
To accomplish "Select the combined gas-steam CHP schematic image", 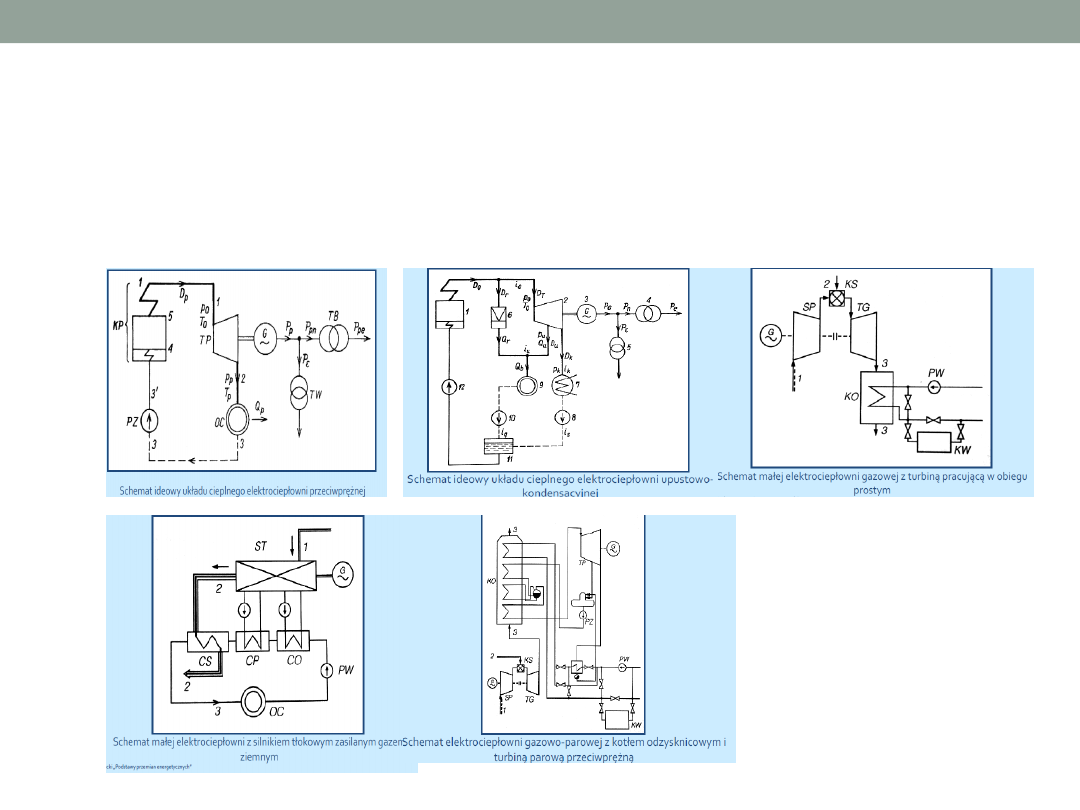I will point(563,625).
